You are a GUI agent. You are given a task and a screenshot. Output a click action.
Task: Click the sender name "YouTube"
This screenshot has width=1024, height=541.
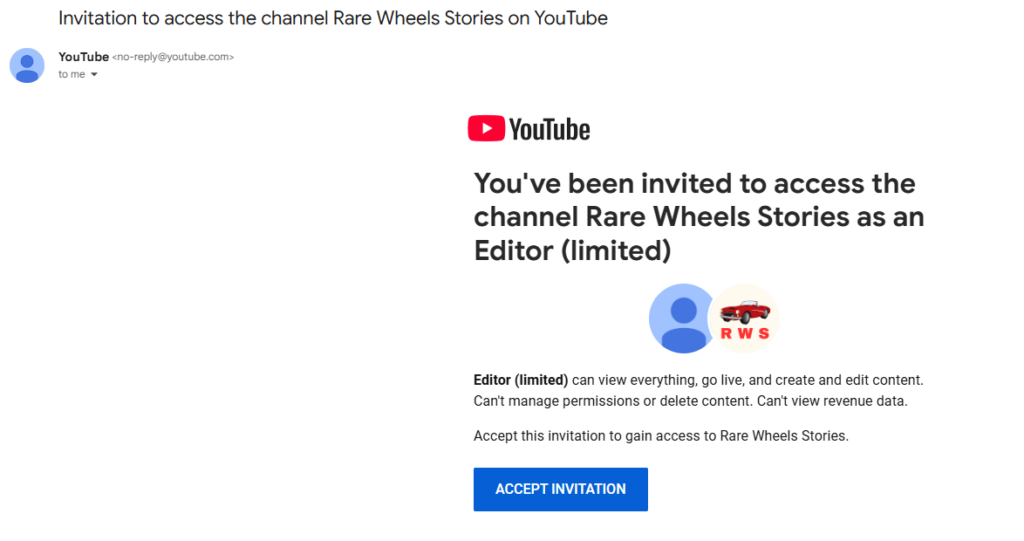[84, 57]
